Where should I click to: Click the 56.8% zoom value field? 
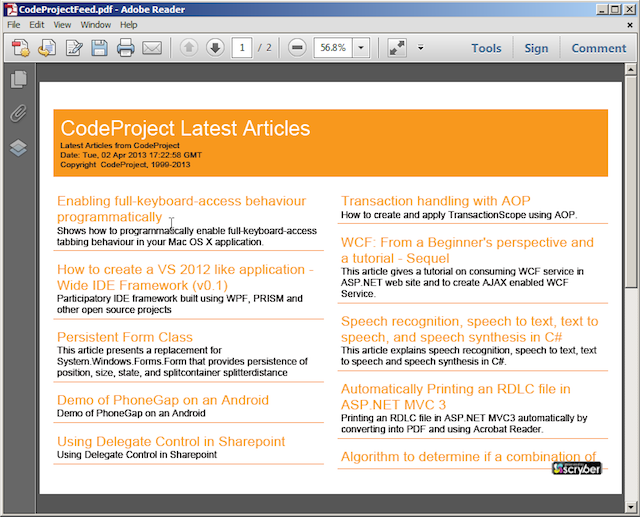[x=333, y=48]
